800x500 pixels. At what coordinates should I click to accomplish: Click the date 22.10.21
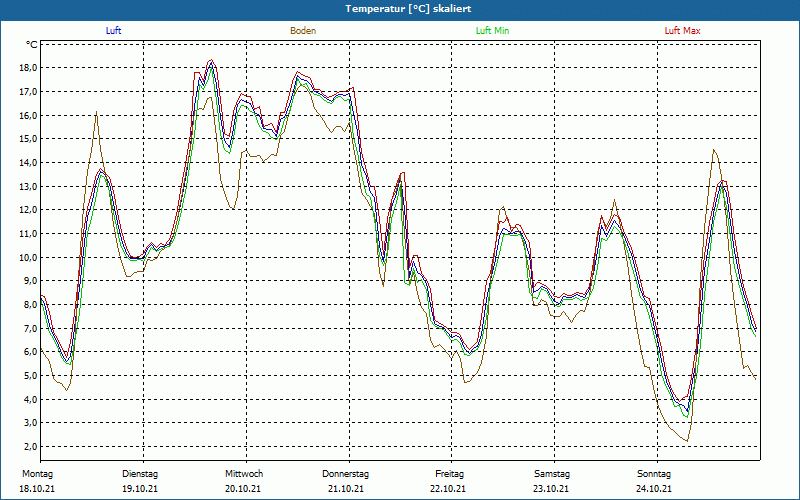click(x=448, y=489)
